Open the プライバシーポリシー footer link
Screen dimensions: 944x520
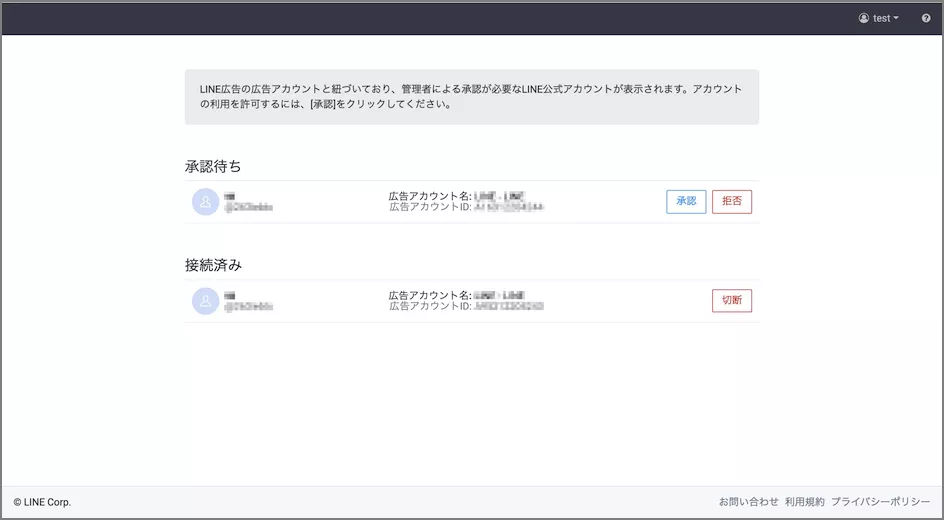click(880, 502)
